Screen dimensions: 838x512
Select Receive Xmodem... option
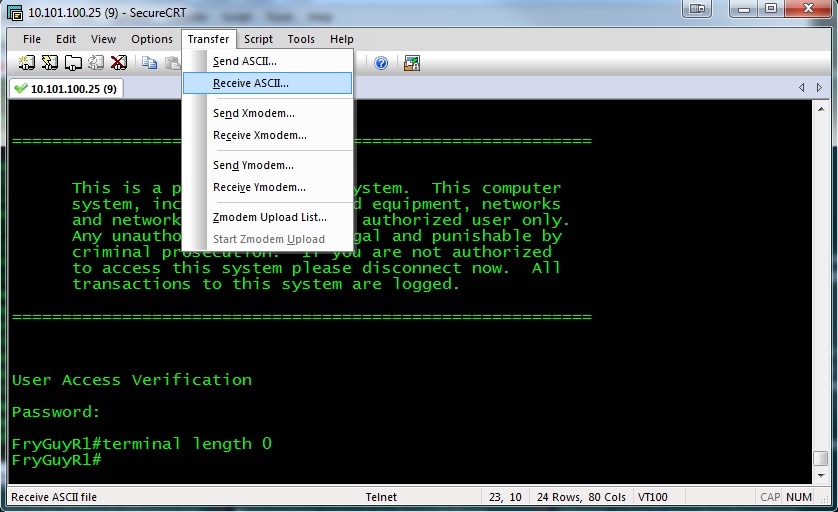click(x=267, y=135)
